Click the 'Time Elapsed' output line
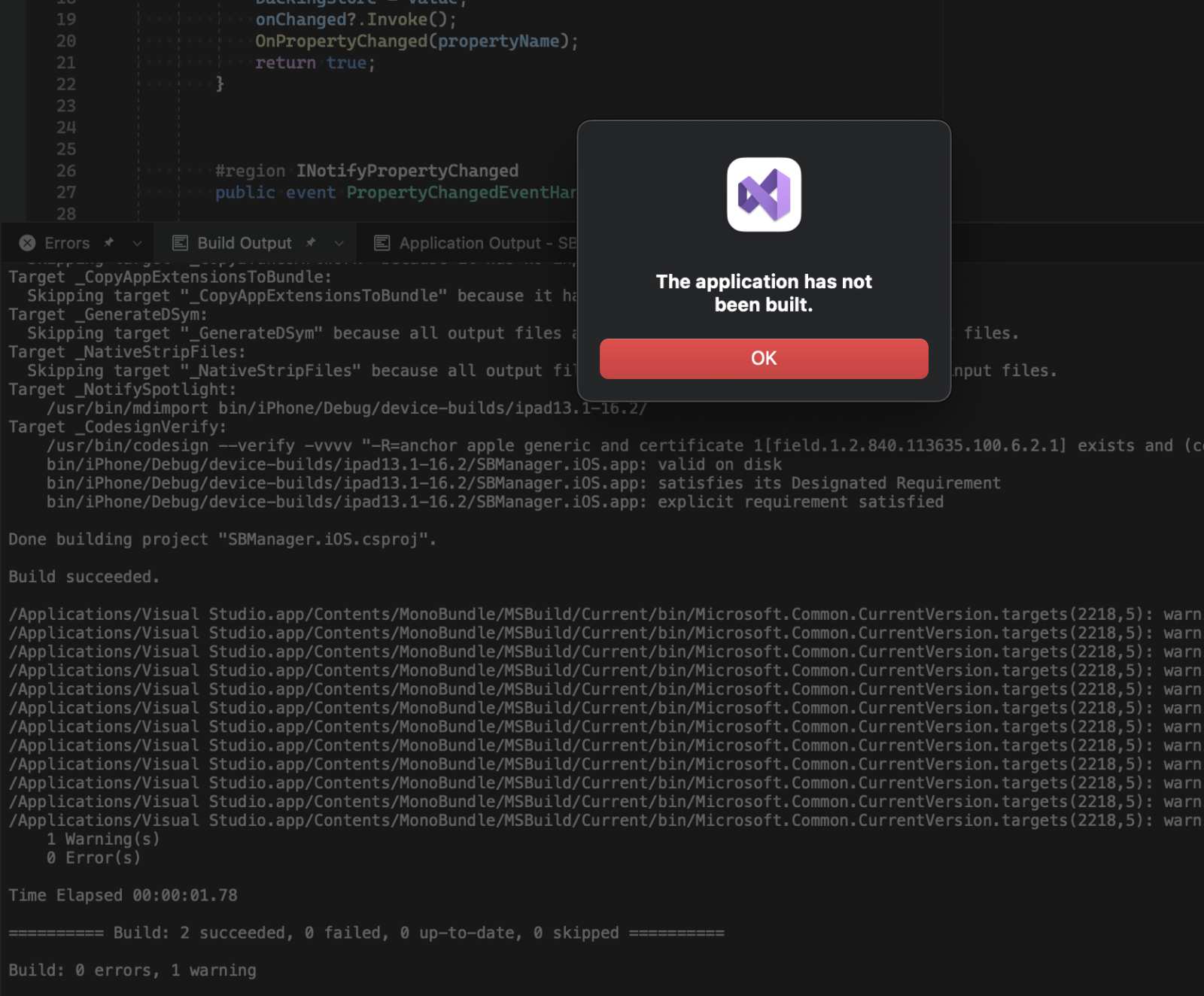 coord(123,895)
